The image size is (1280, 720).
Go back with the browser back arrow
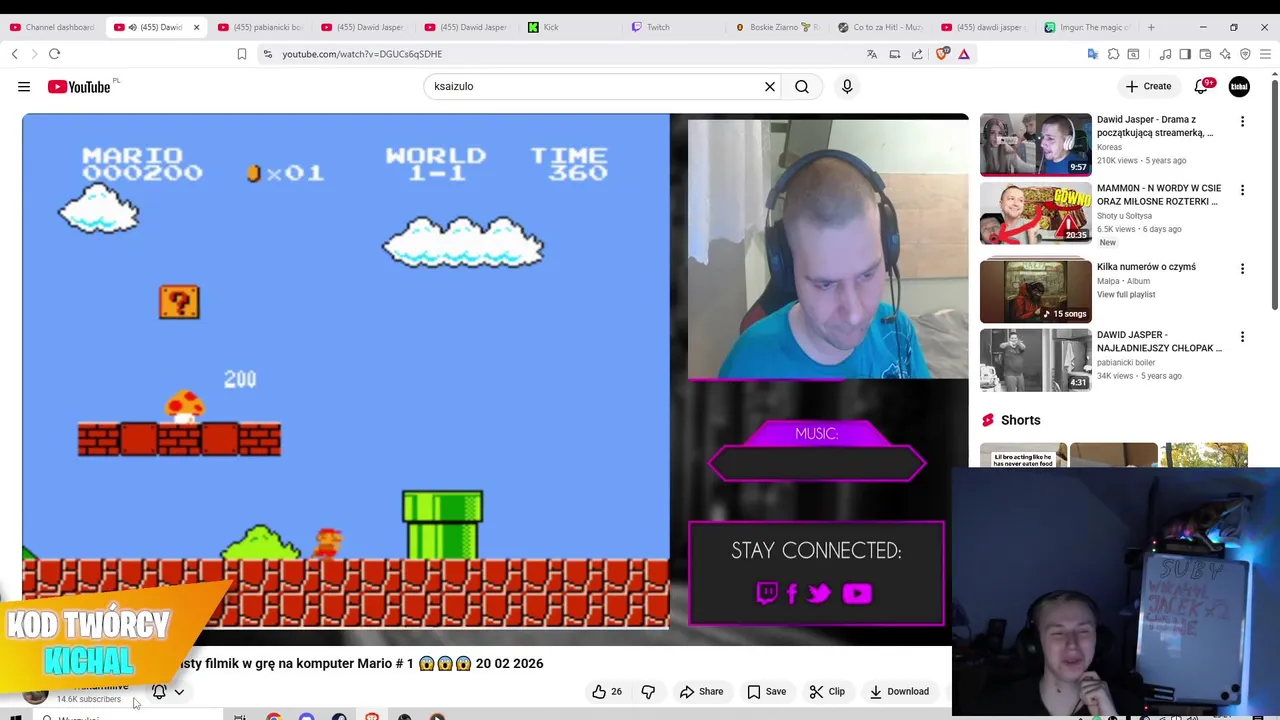point(15,54)
